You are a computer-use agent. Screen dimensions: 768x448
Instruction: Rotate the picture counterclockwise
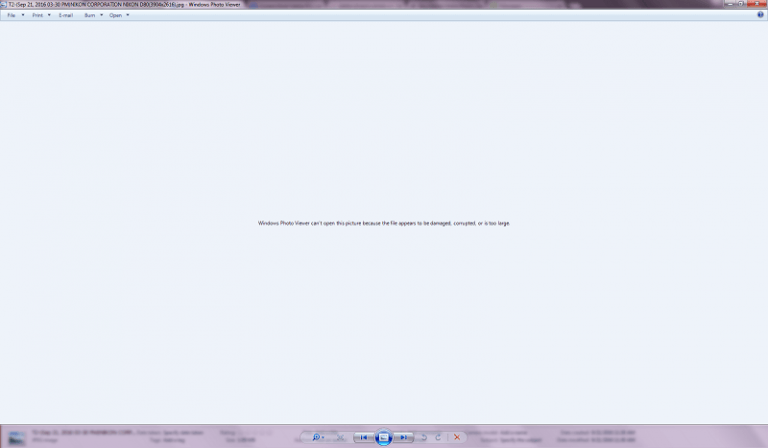[x=423, y=437]
